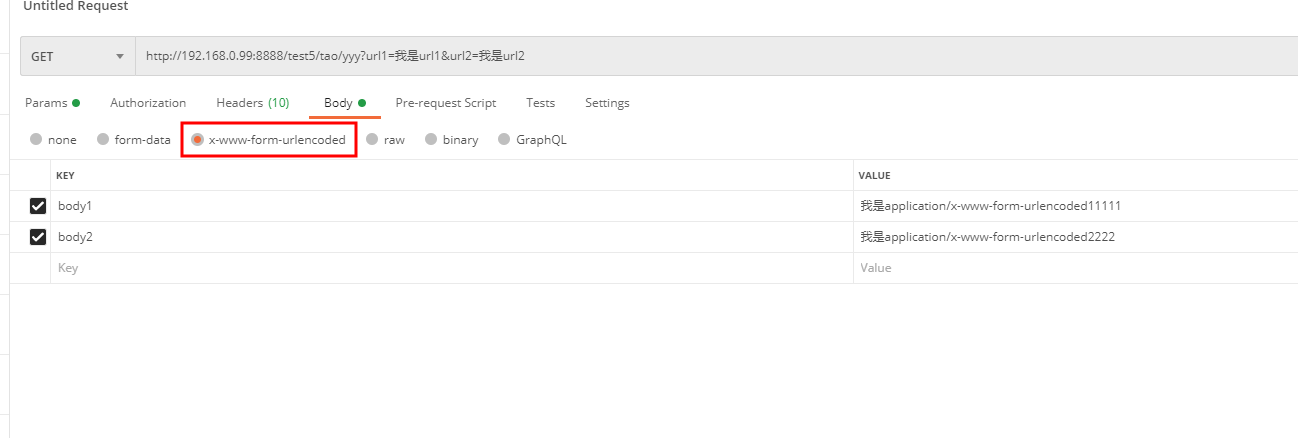The height and width of the screenshot is (438, 1298).
Task: Click the value ending in urlencoded2222
Action: pos(987,237)
